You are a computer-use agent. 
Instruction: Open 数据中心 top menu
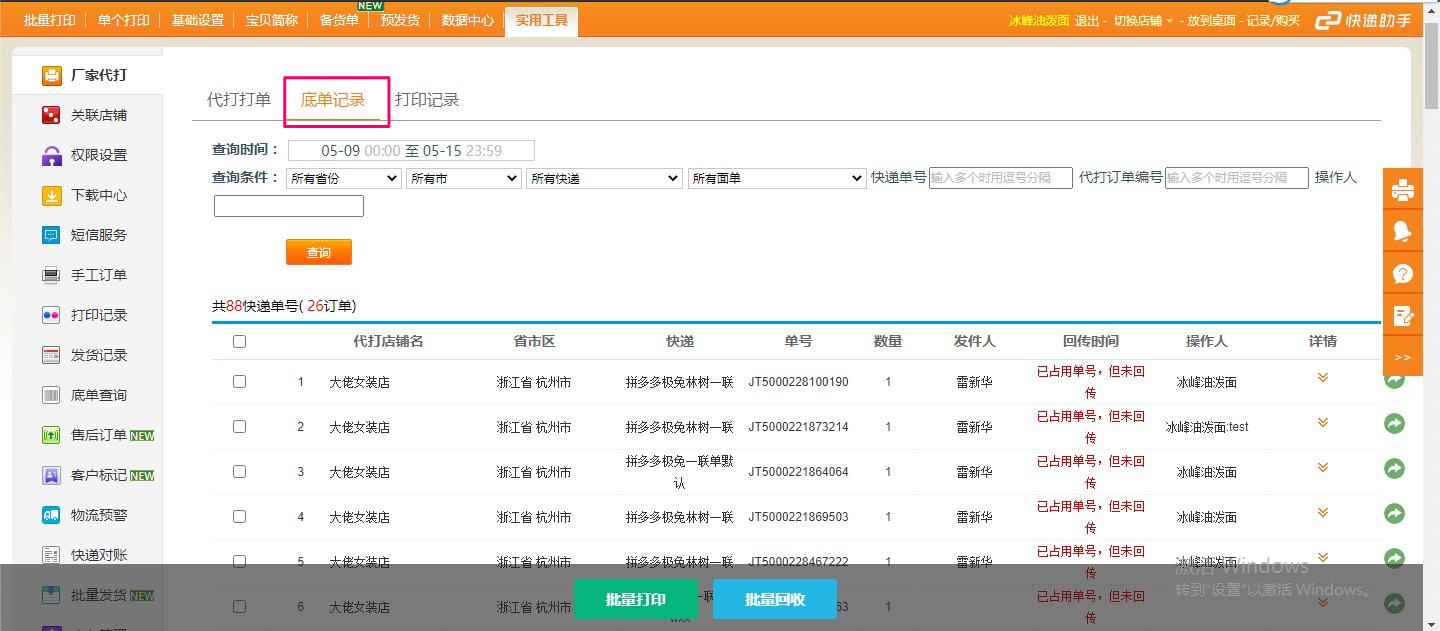coord(467,20)
